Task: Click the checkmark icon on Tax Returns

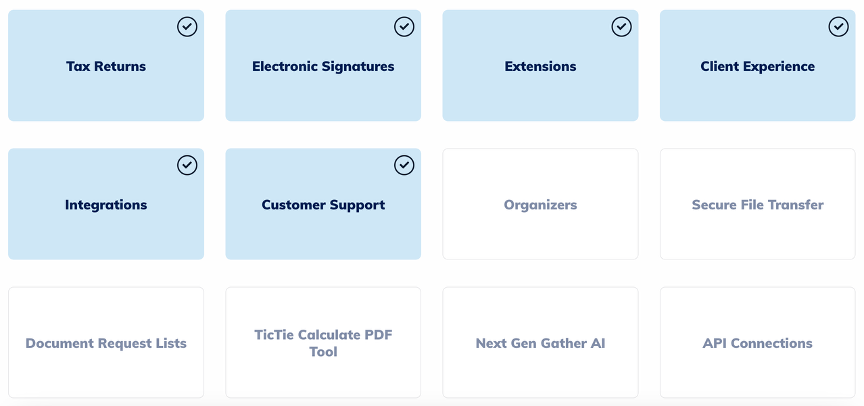Action: tap(187, 26)
